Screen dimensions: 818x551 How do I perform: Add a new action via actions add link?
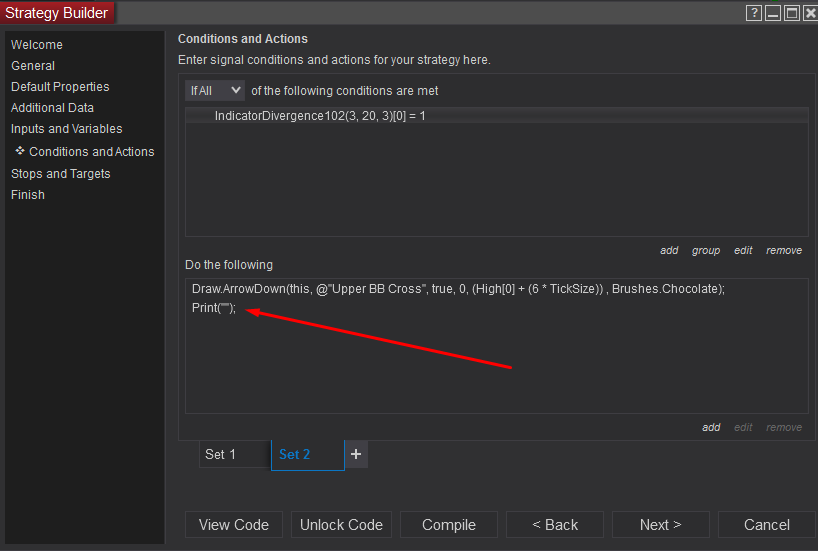coord(711,427)
